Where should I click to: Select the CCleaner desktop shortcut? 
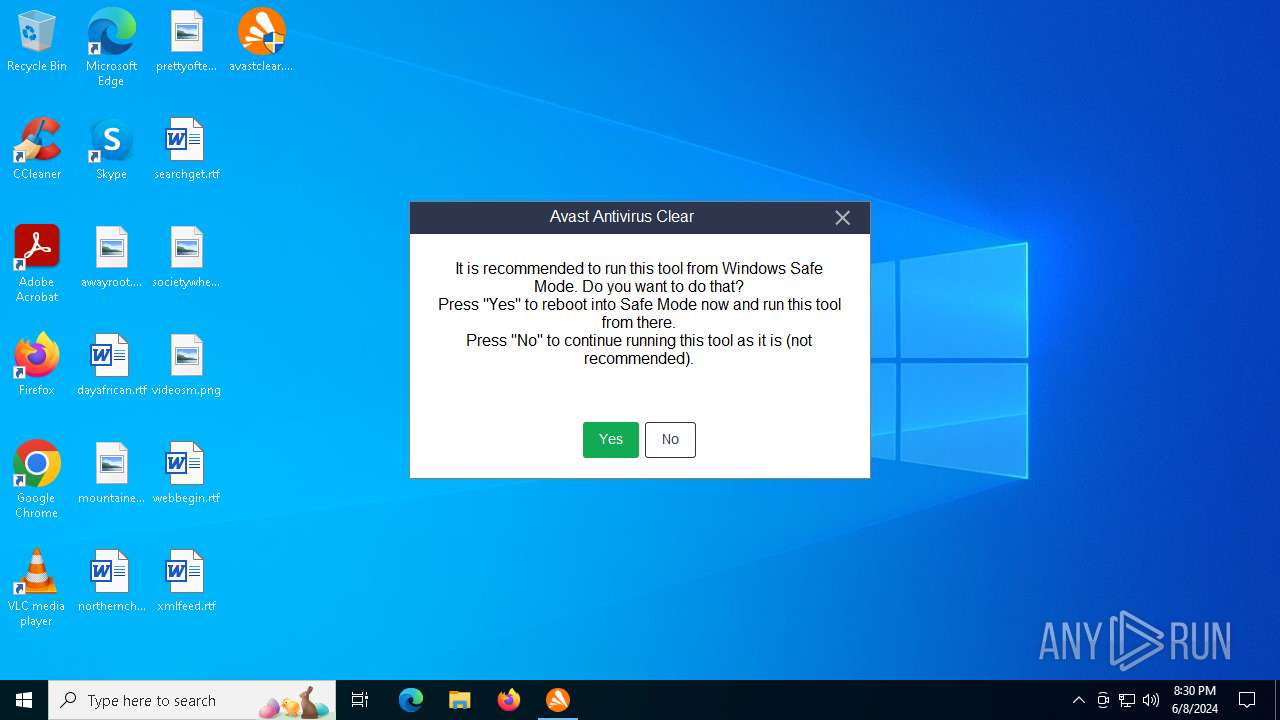tap(37, 149)
